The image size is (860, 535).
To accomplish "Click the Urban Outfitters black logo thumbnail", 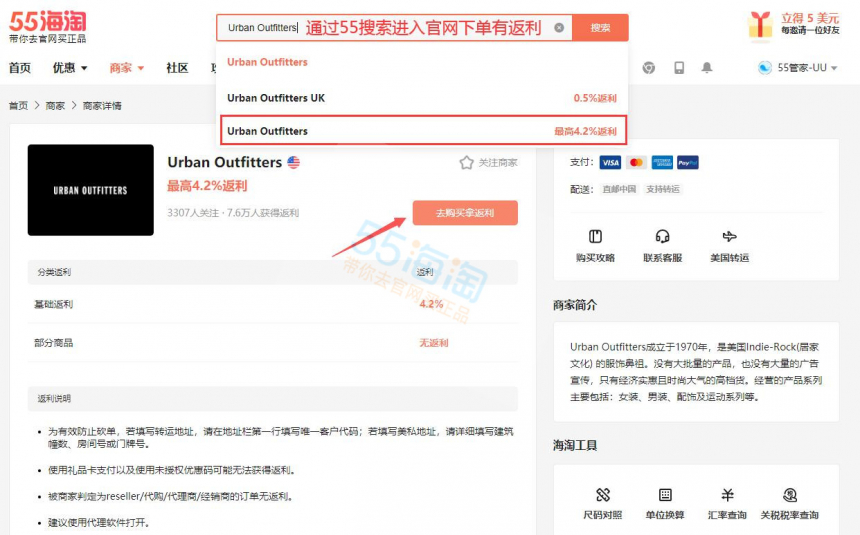I will (x=90, y=190).
